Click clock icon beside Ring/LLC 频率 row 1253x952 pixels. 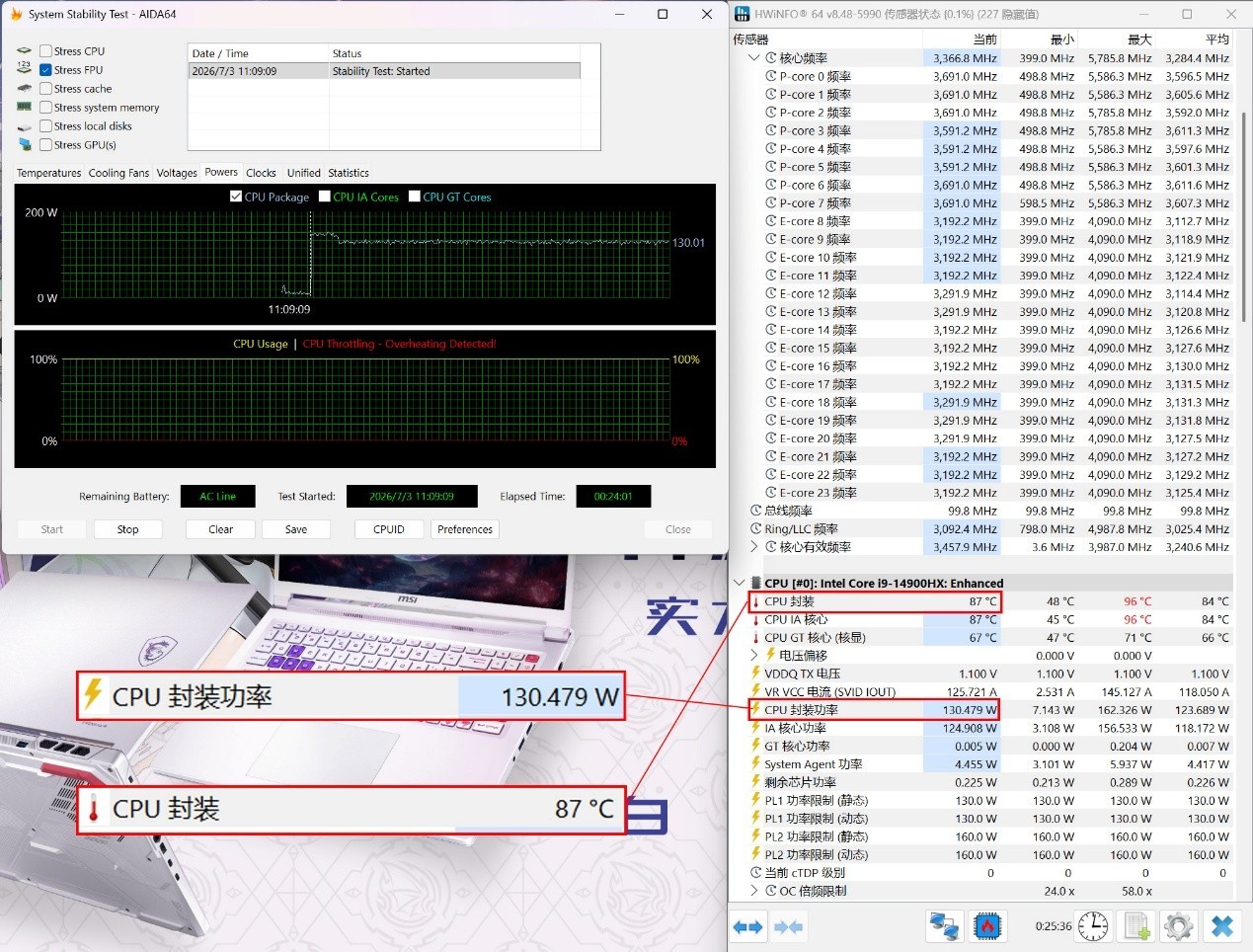[756, 528]
